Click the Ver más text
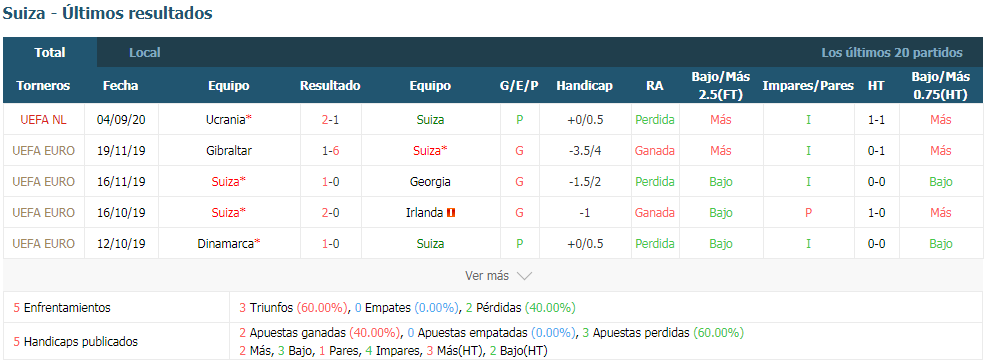This screenshot has height=363, width=991. [x=487, y=276]
